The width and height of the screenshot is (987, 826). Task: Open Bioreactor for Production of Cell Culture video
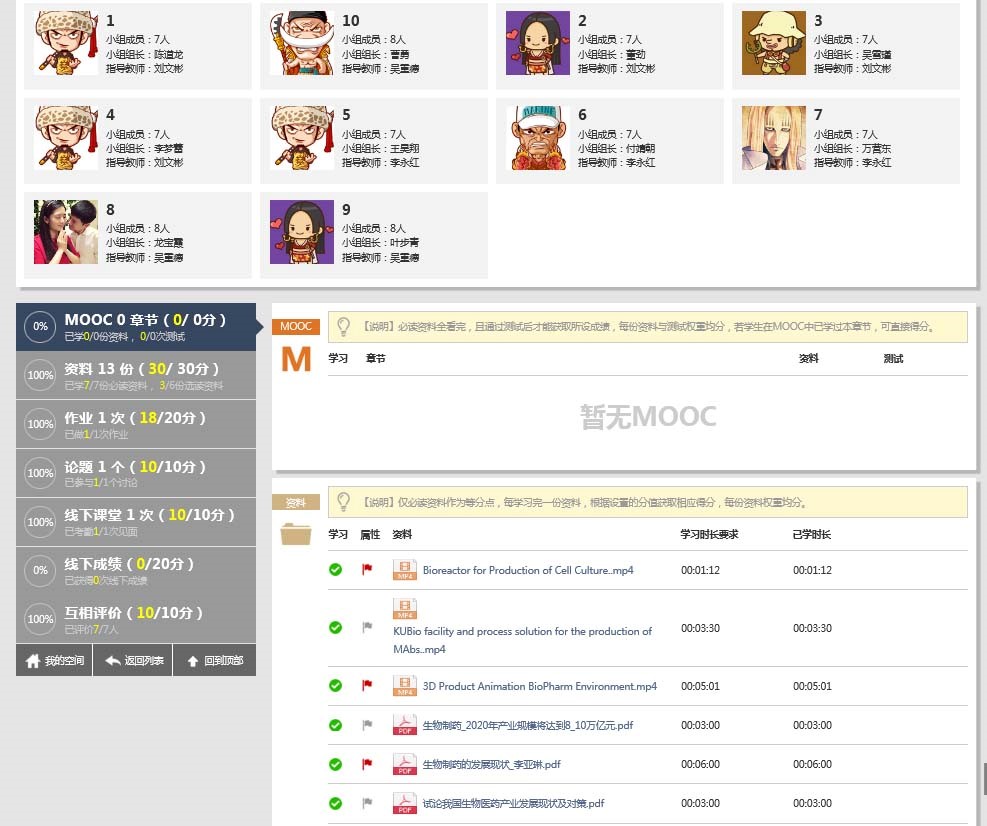[527, 570]
